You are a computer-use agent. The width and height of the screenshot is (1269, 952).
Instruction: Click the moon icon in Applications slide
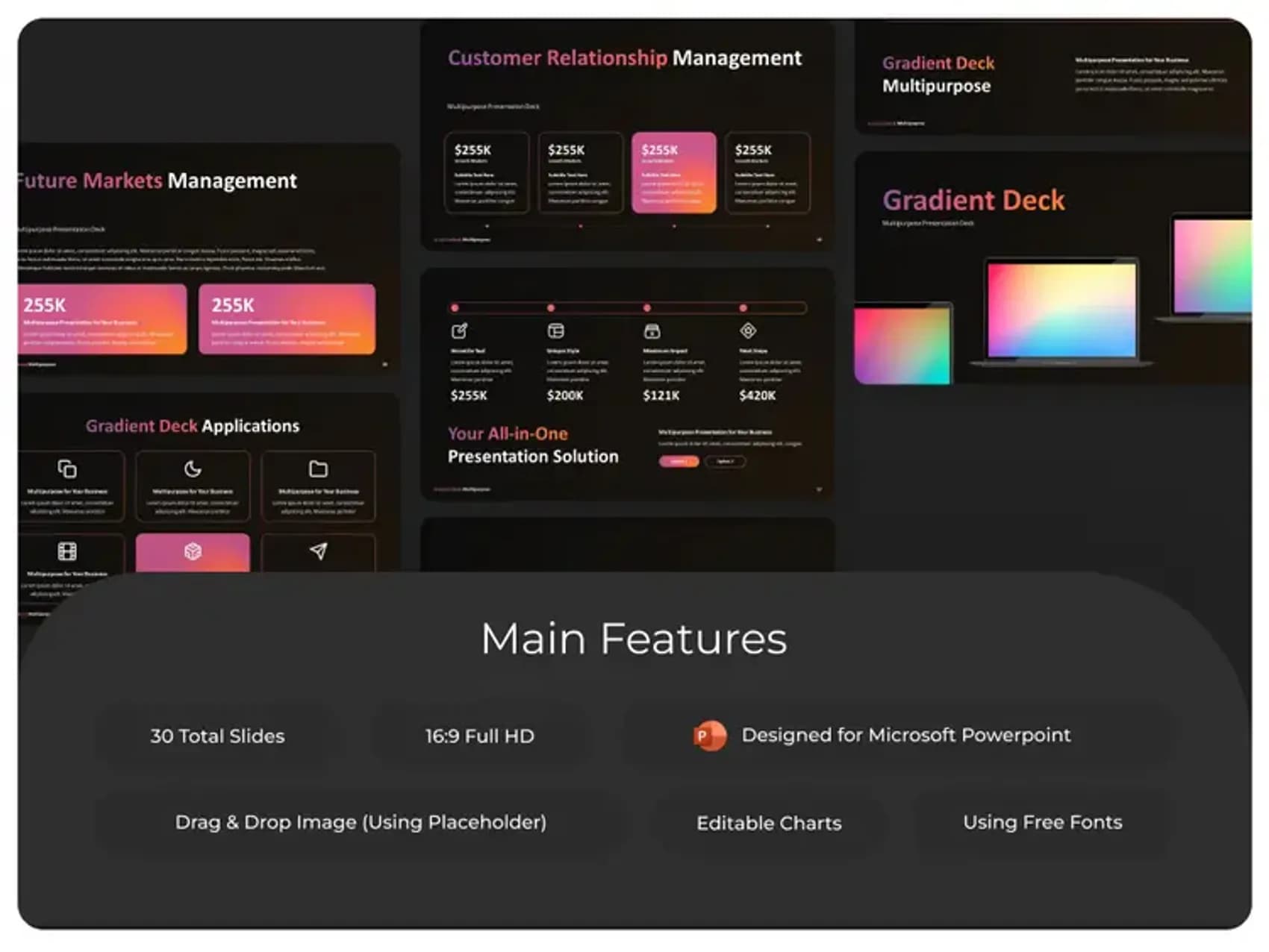click(x=193, y=469)
